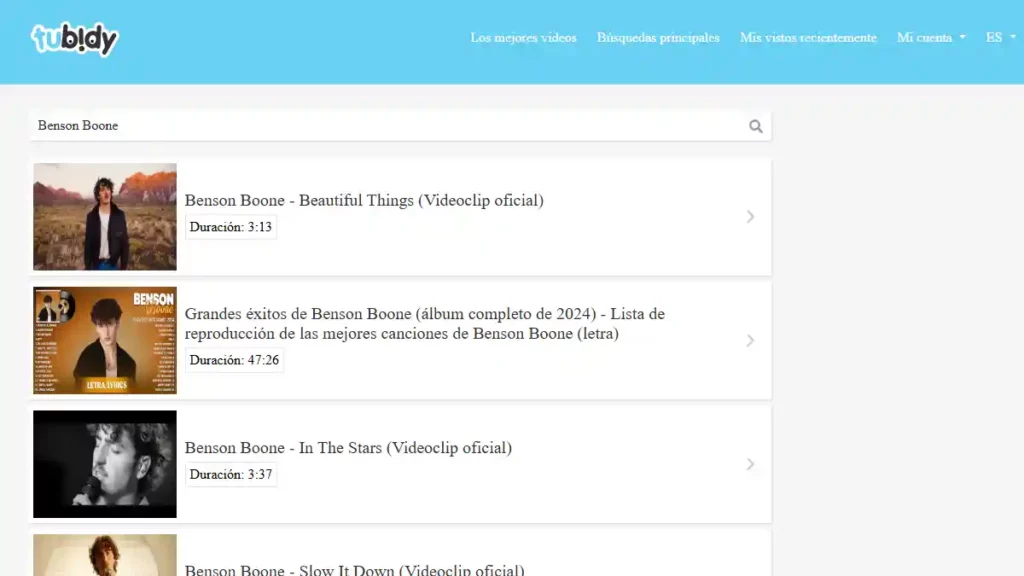Open the ES language dropdown
This screenshot has height=576, width=1024.
pos(1000,38)
